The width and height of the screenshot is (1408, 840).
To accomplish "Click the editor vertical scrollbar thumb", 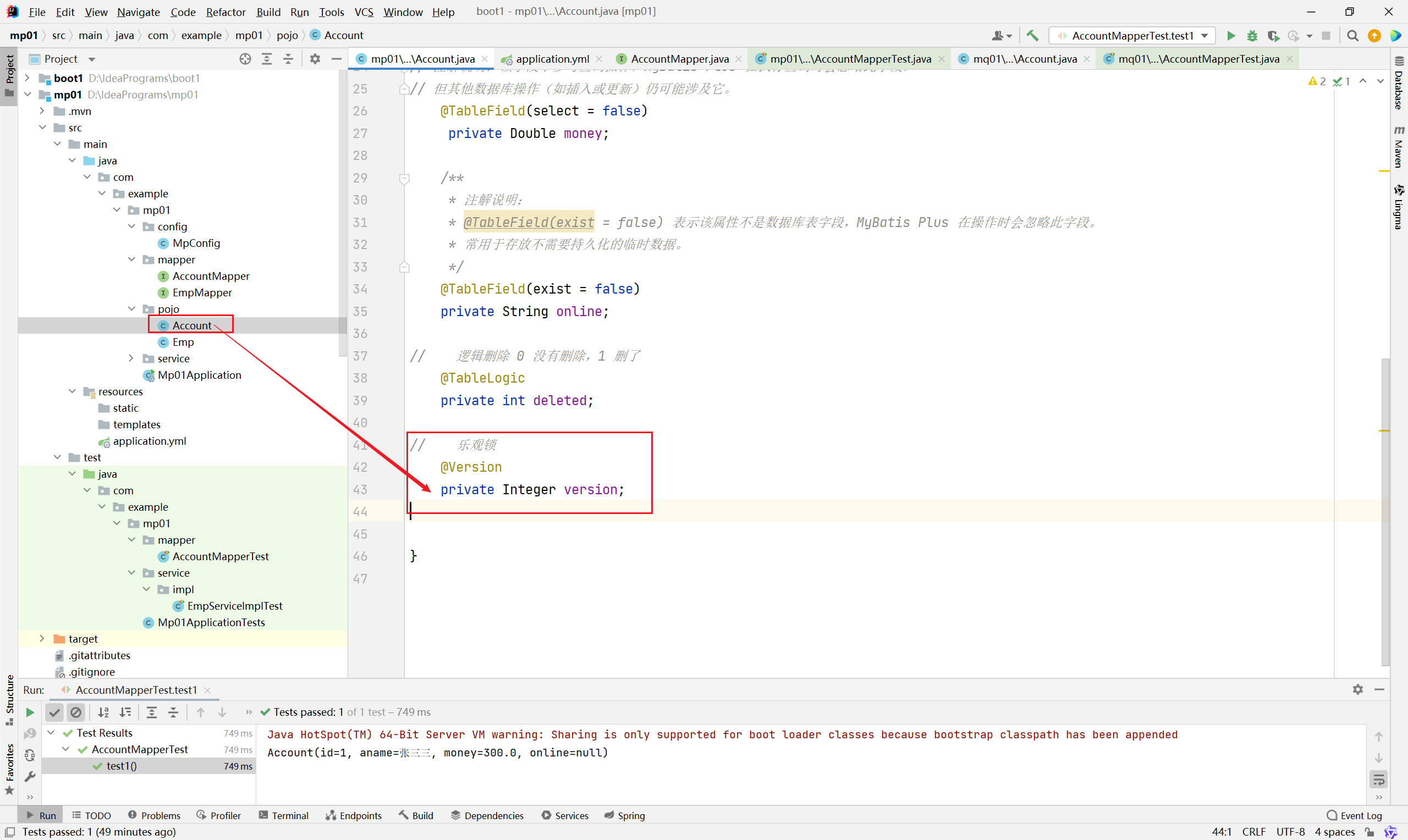I will point(1385,510).
